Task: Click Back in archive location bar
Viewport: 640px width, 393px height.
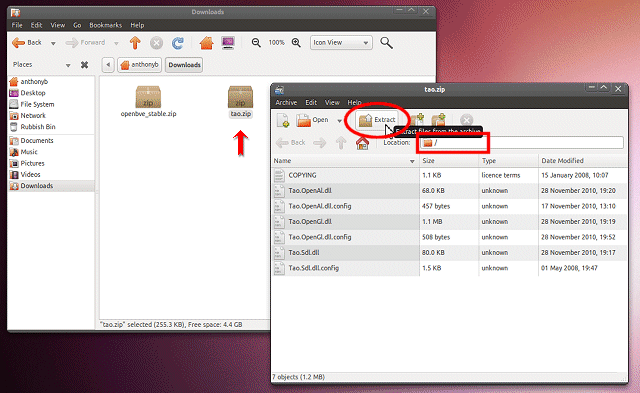Action: pyautogui.click(x=291, y=142)
